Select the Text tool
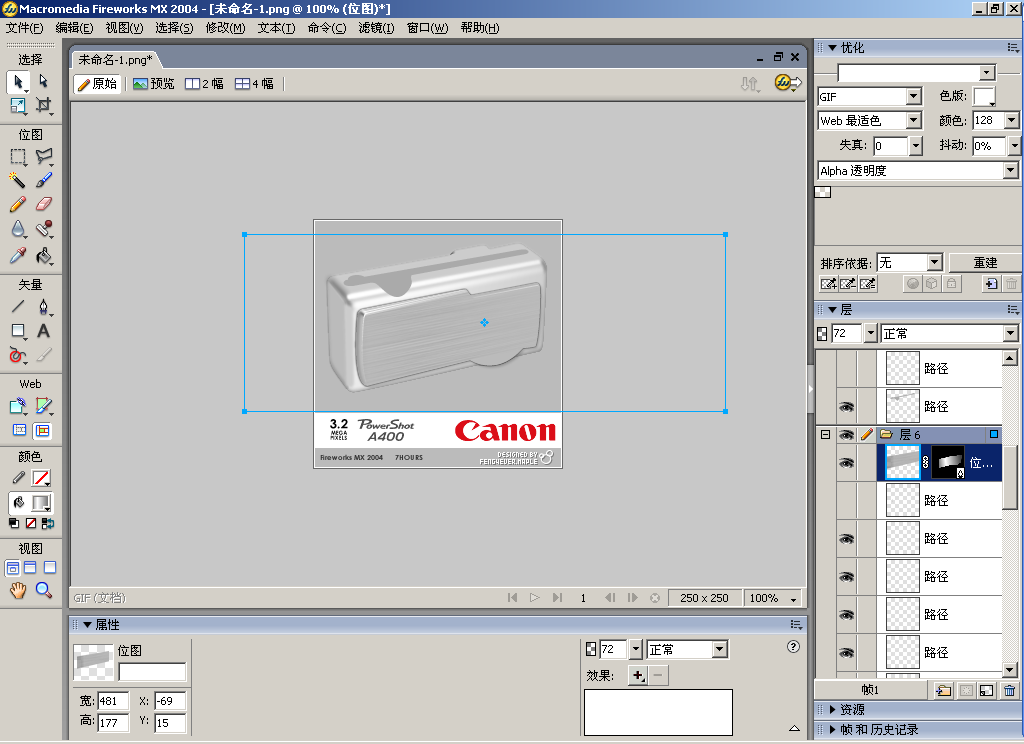 tap(43, 331)
